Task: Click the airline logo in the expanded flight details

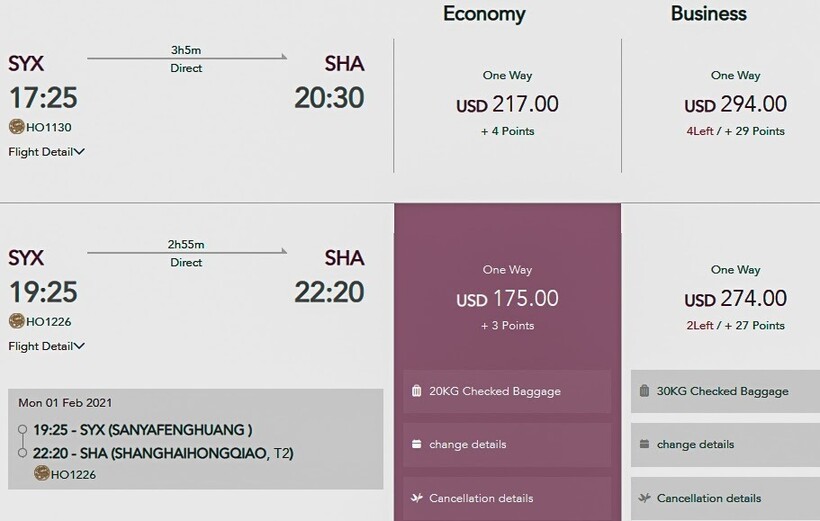Action: (42, 473)
